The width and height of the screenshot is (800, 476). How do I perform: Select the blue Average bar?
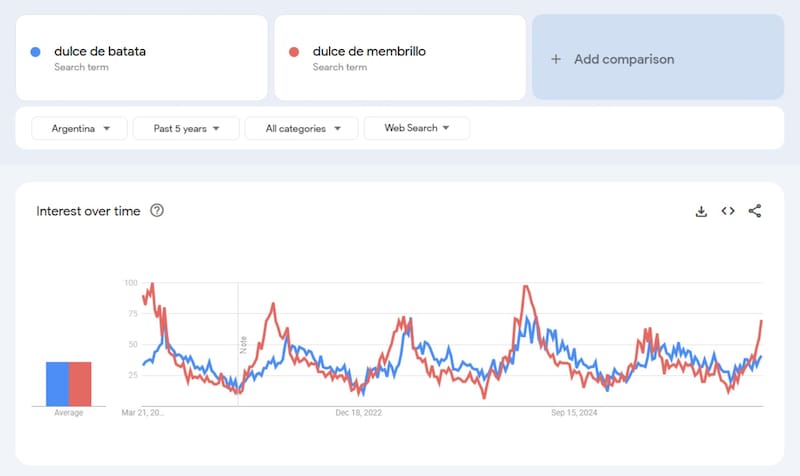(x=57, y=383)
